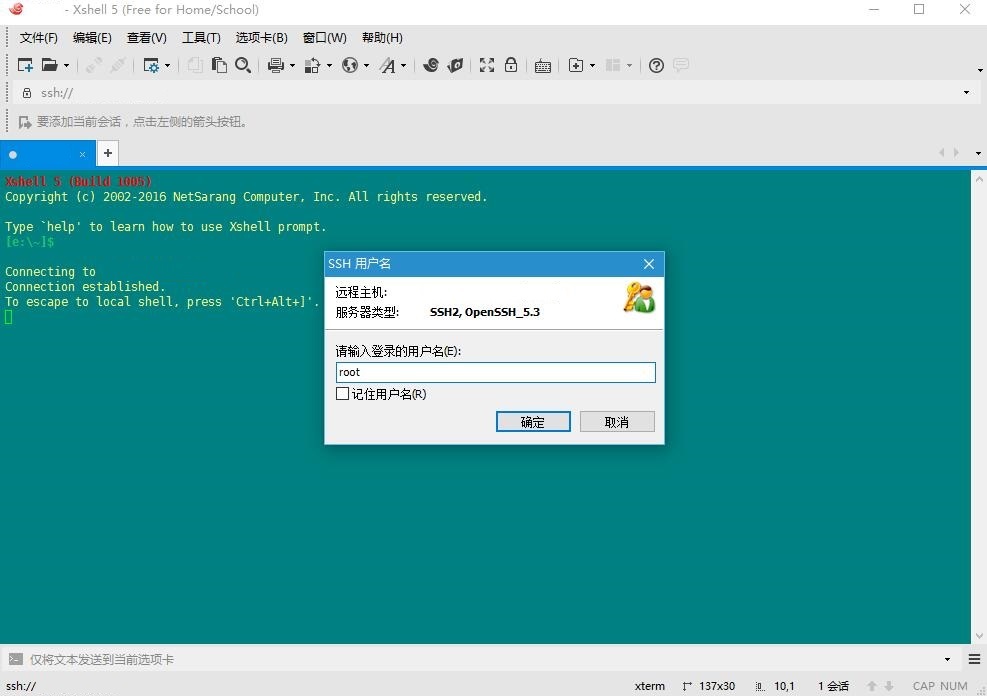Click the tab arrangement layout icon
987x696 pixels.
coord(612,65)
